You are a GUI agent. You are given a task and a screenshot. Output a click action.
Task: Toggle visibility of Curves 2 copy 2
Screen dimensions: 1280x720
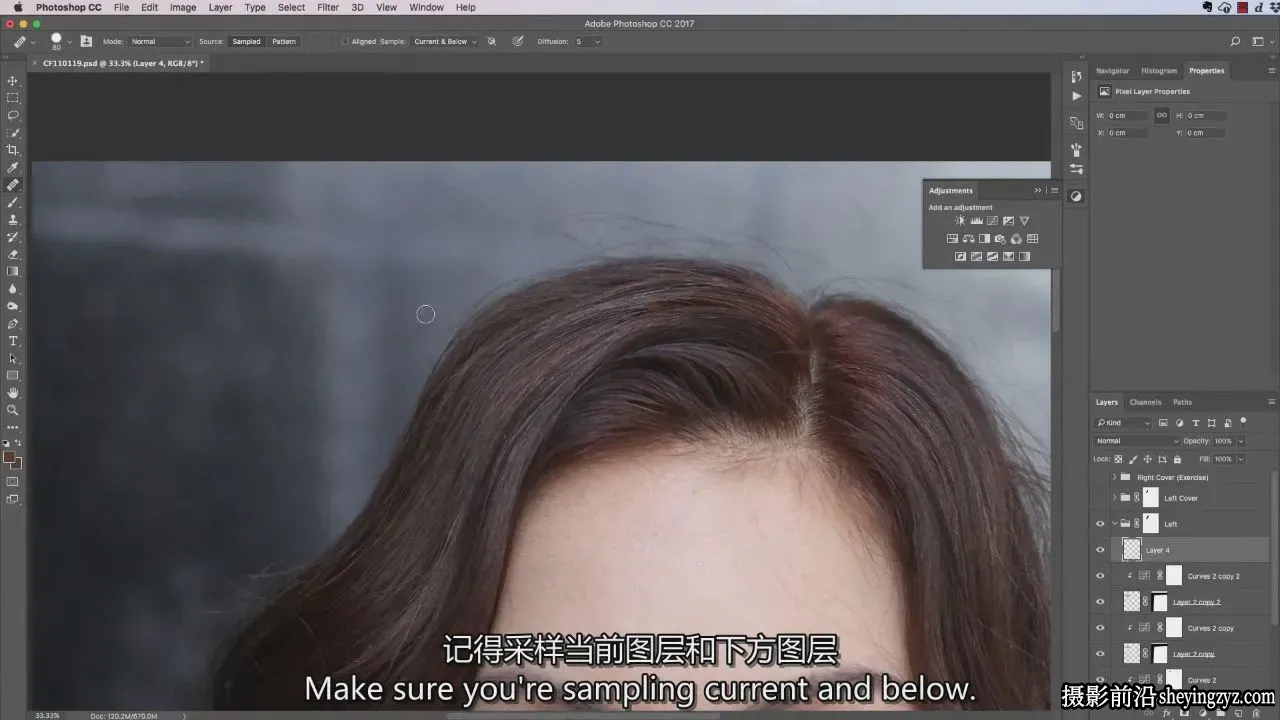point(1100,576)
